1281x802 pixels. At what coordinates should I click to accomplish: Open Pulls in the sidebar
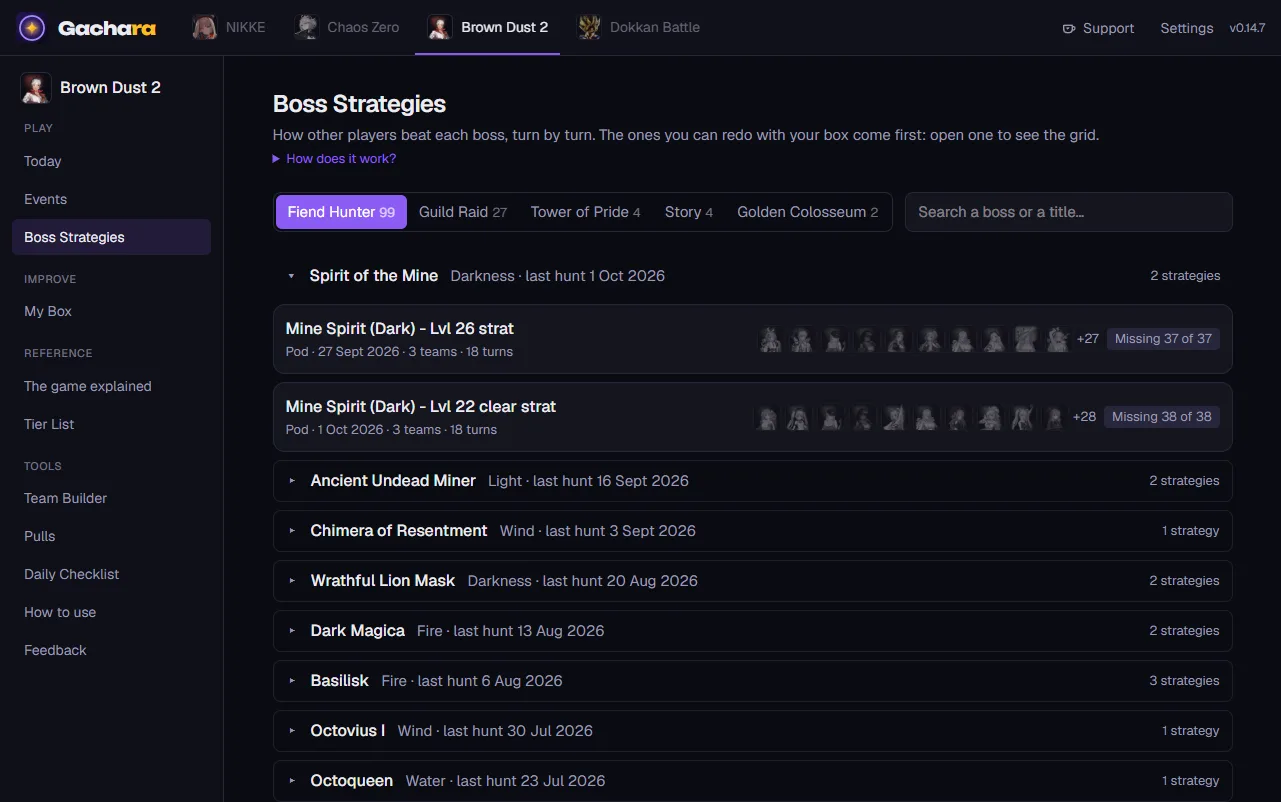coord(111,536)
